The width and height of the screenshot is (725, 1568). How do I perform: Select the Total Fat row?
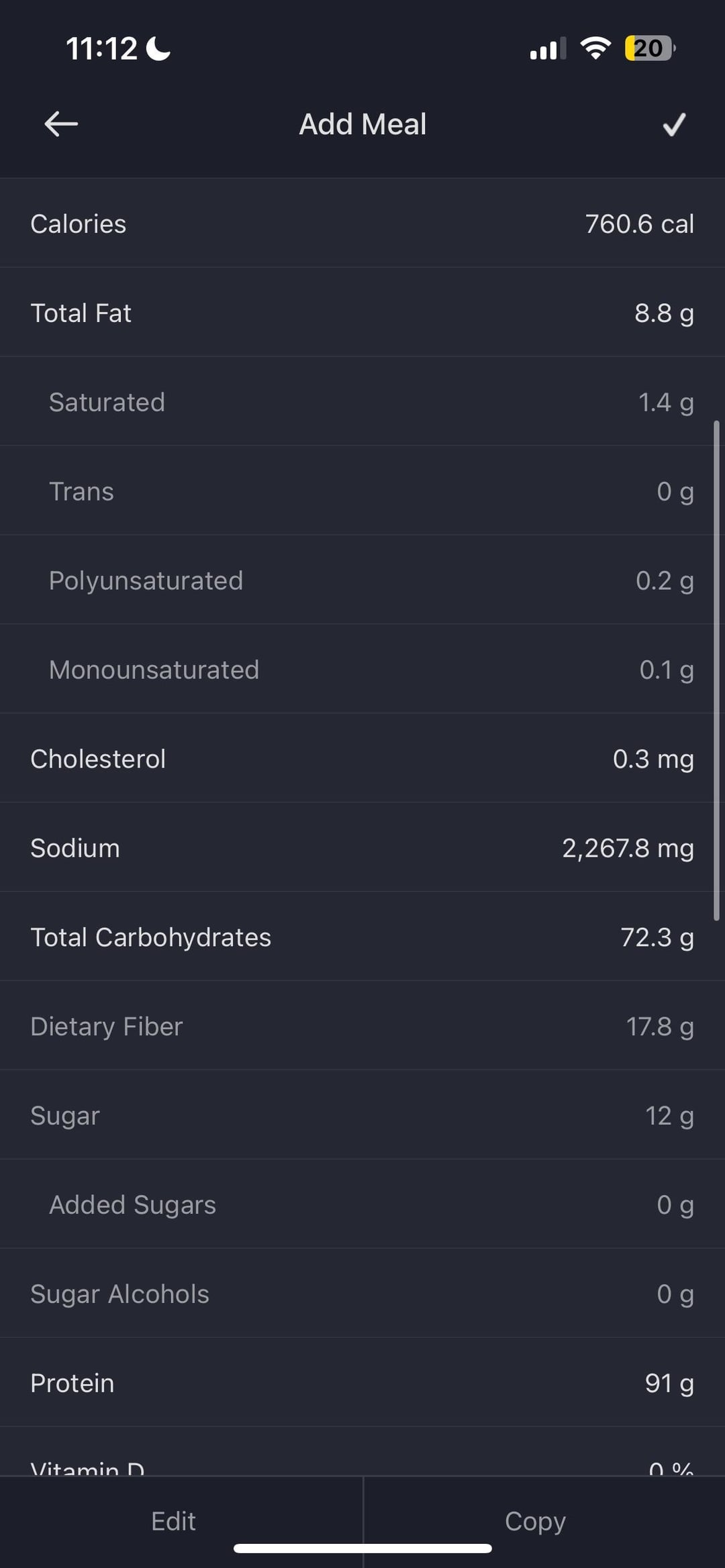(x=362, y=313)
